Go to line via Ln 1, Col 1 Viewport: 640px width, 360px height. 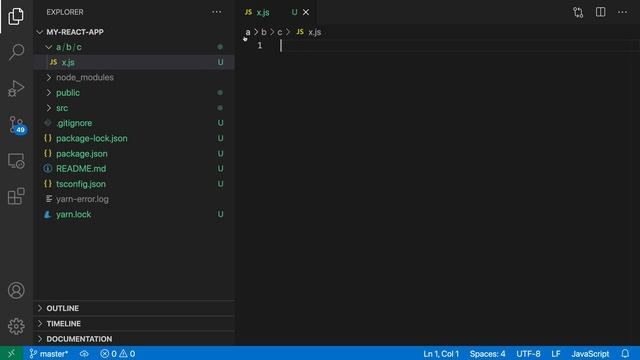441,353
